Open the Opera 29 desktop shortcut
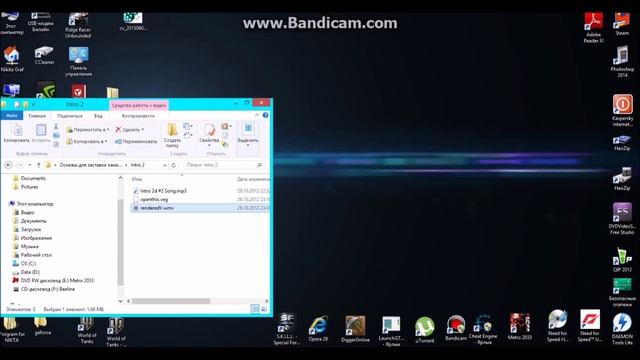This screenshot has width=640, height=360. click(x=318, y=328)
